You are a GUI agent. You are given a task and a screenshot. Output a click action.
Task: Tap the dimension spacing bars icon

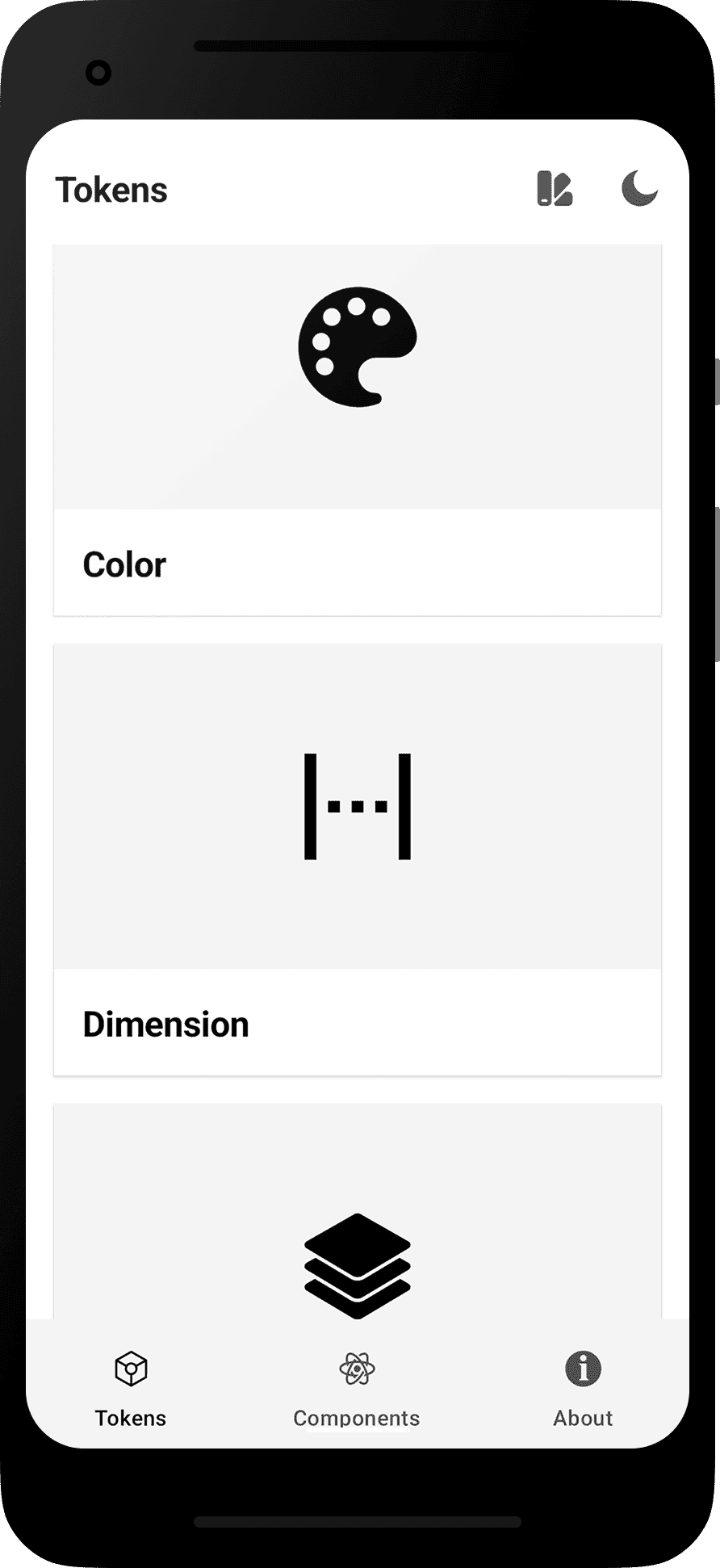358,806
